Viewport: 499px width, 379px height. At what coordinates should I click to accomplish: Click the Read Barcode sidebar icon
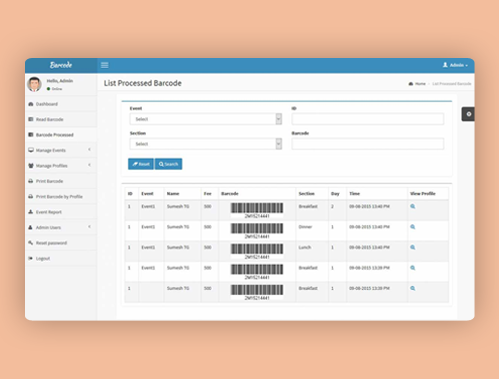click(x=31, y=119)
